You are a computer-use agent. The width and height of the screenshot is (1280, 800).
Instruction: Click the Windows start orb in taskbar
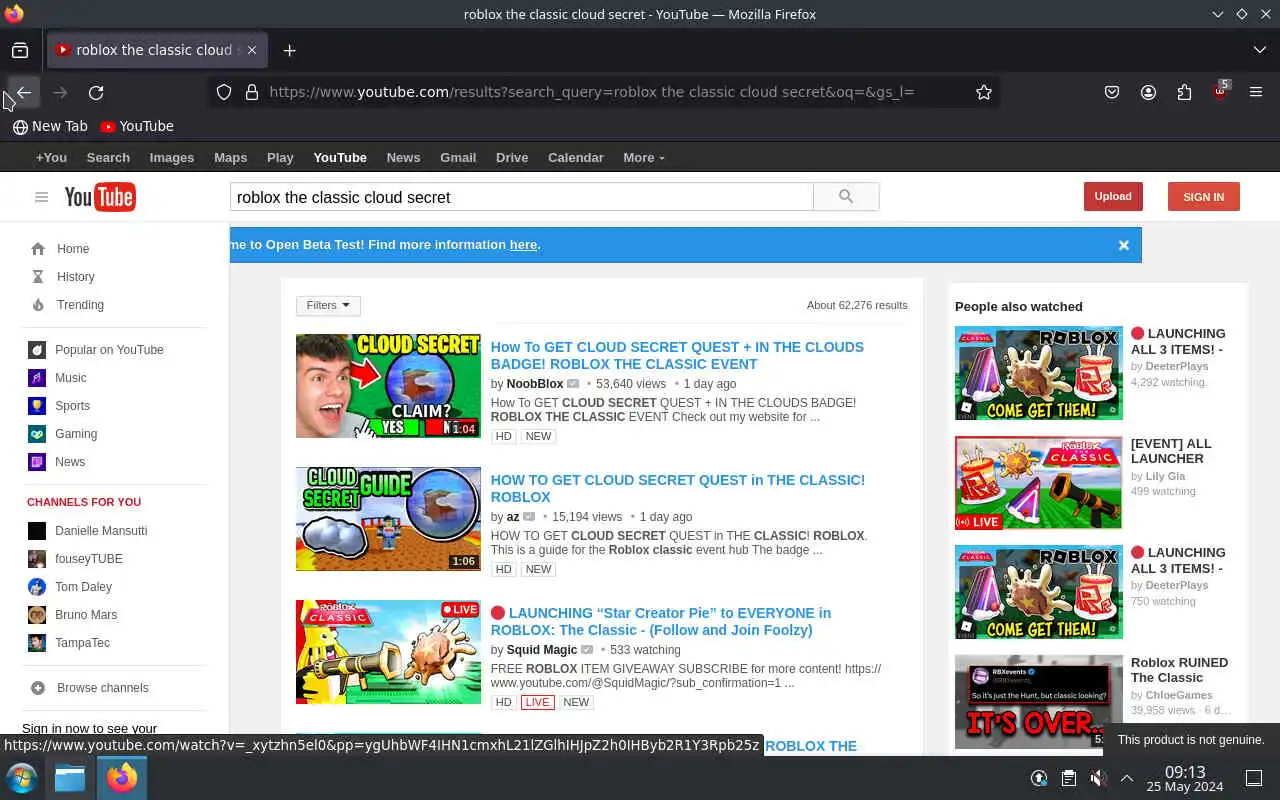point(22,778)
